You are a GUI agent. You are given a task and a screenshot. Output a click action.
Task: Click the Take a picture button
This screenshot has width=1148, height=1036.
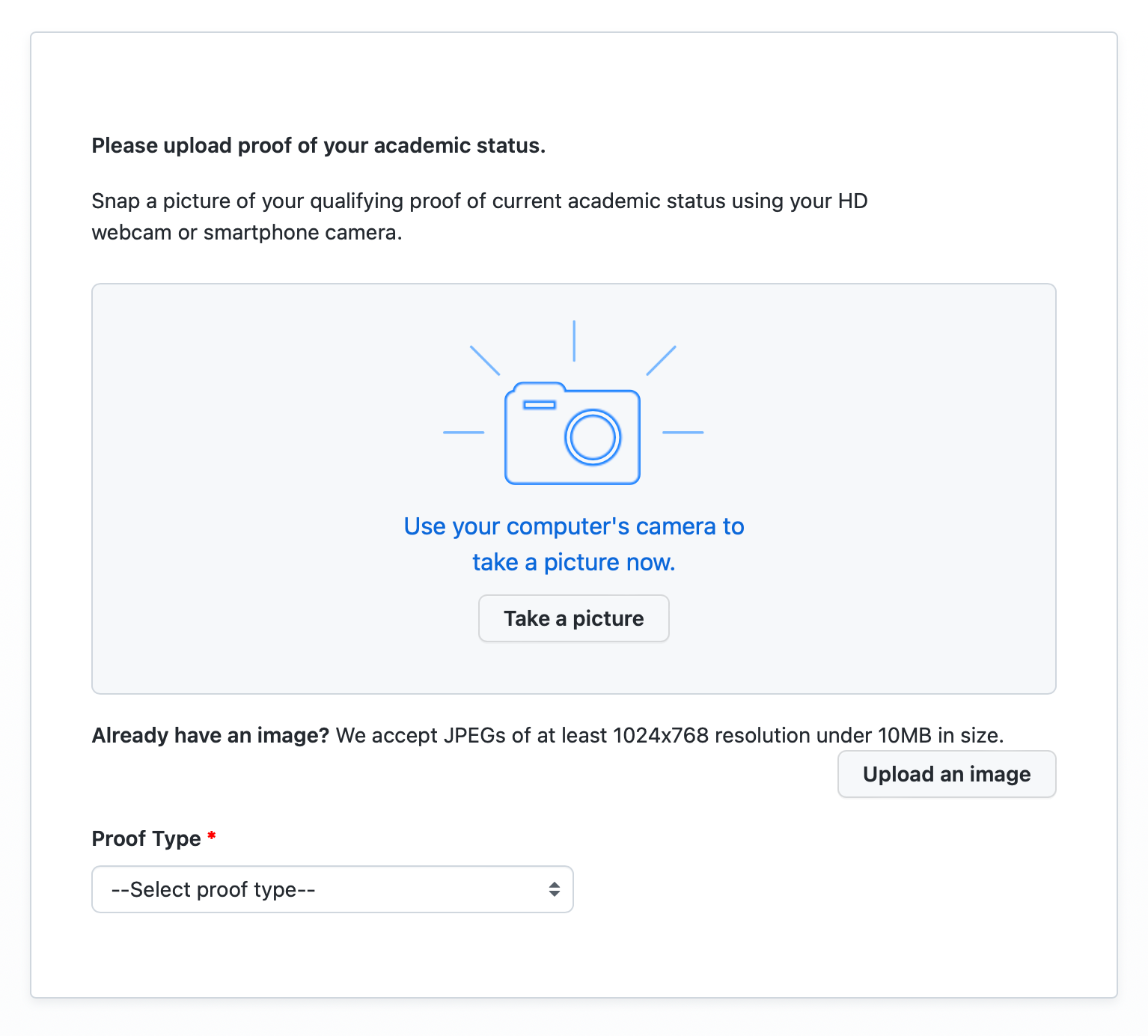tap(574, 618)
